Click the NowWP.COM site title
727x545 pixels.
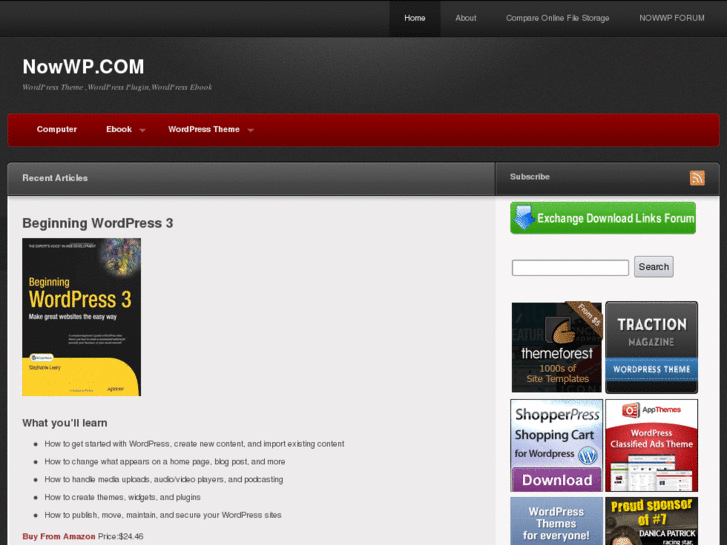83,67
